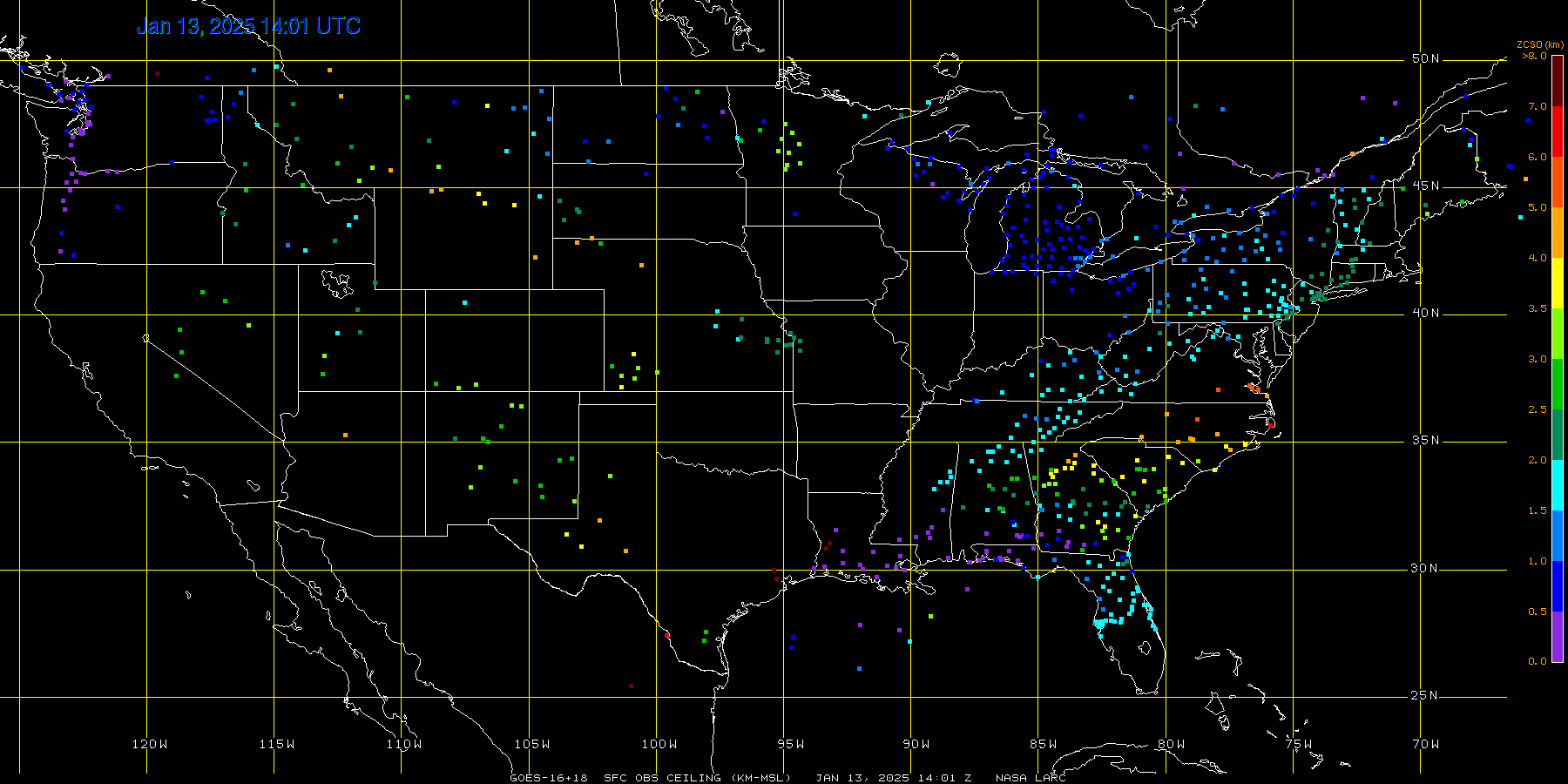Click the '80 W' longitude label

1171,744
